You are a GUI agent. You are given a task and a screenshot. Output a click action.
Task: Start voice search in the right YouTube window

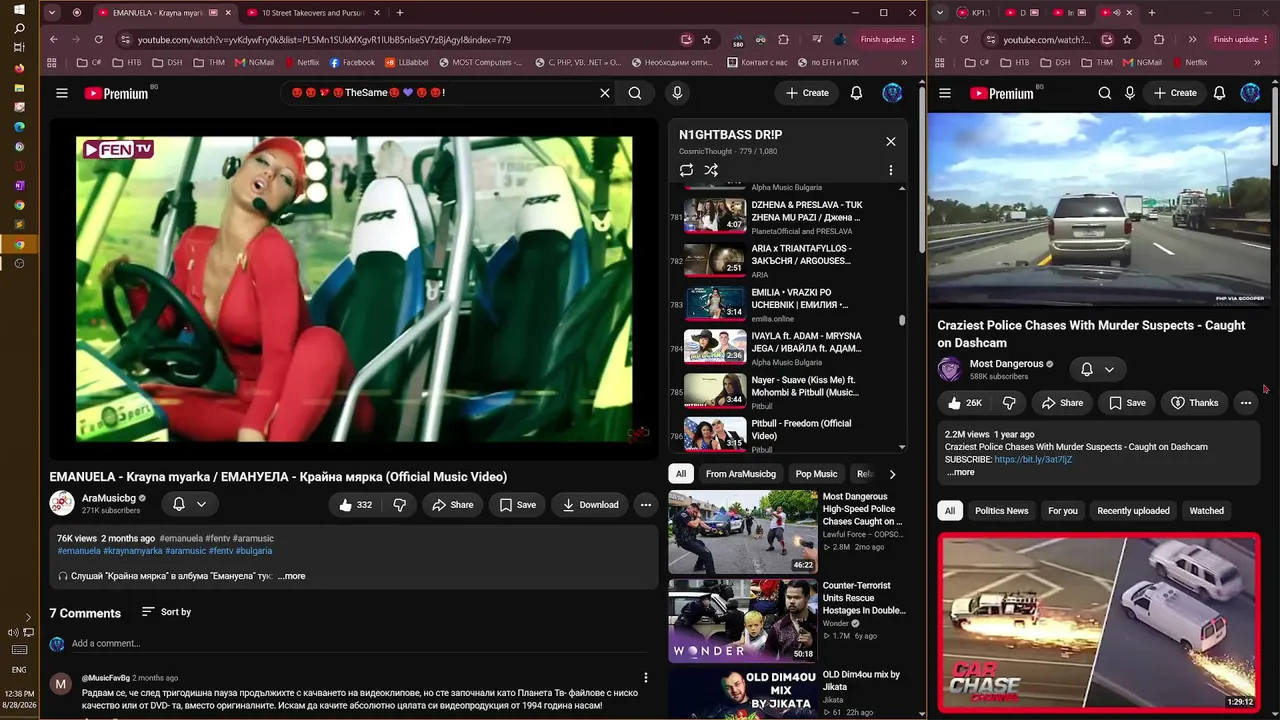[x=1130, y=93]
